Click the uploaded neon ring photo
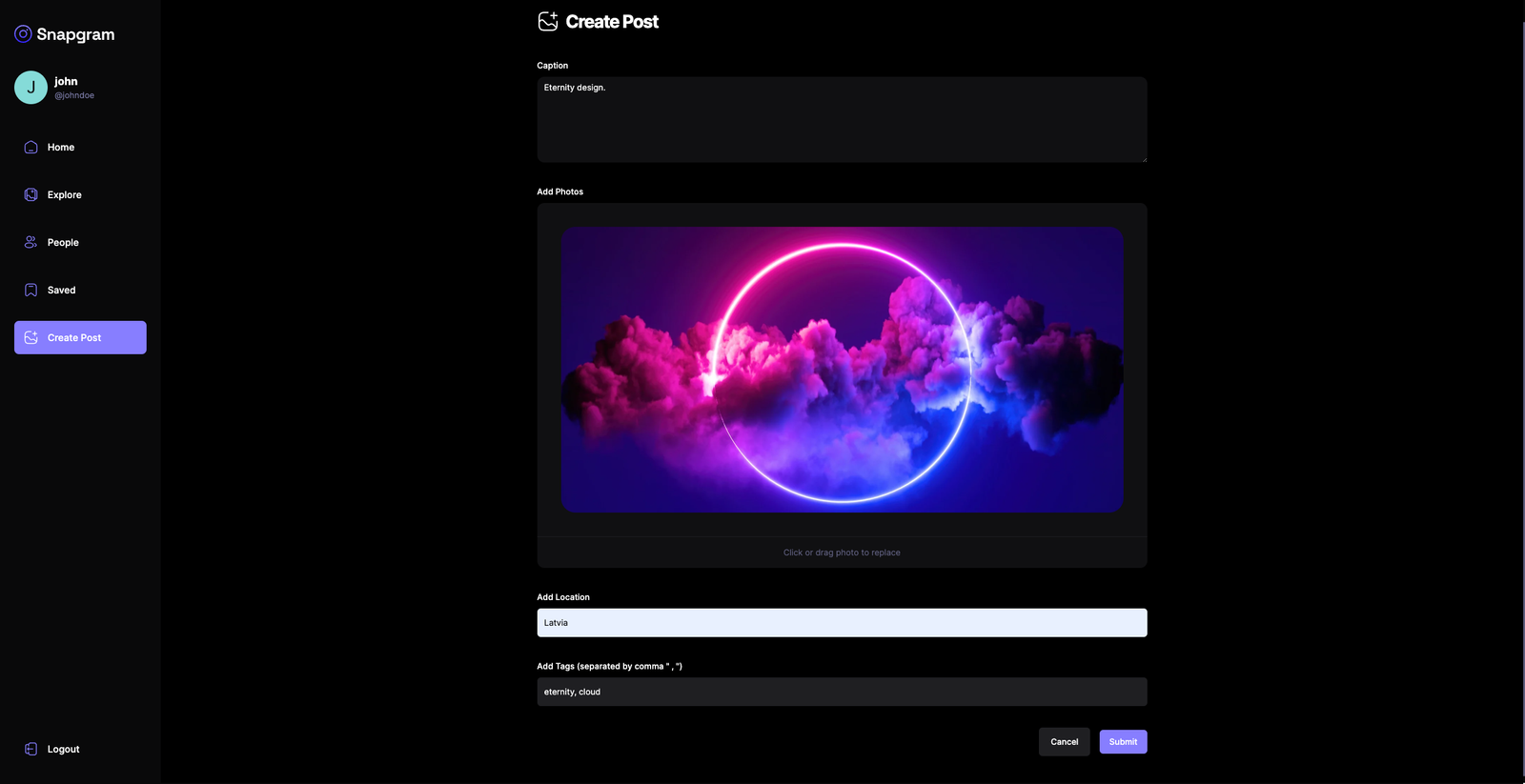This screenshot has height=784, width=1525. (x=842, y=370)
